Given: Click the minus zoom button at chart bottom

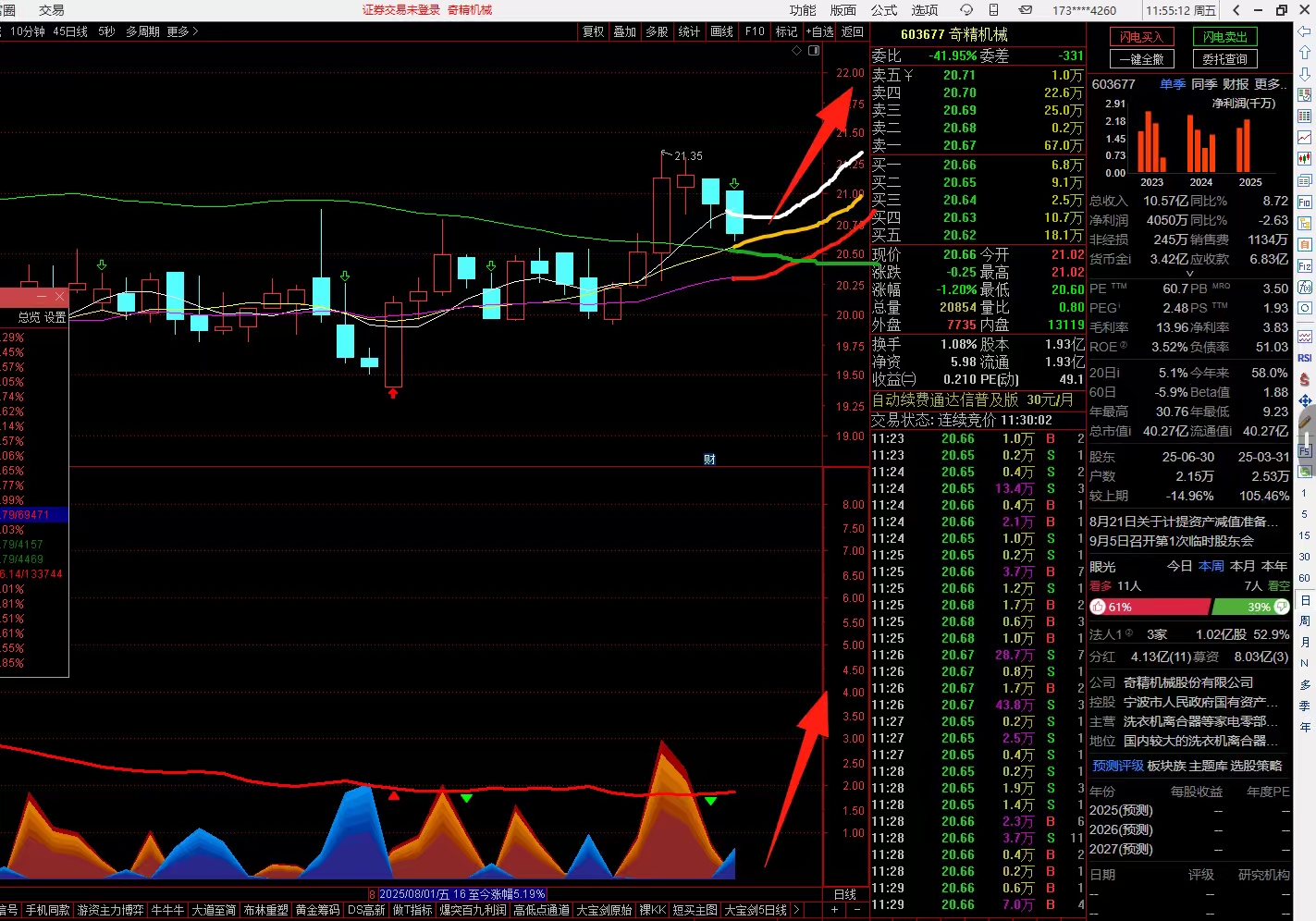Looking at the screenshot, I should click(x=856, y=910).
